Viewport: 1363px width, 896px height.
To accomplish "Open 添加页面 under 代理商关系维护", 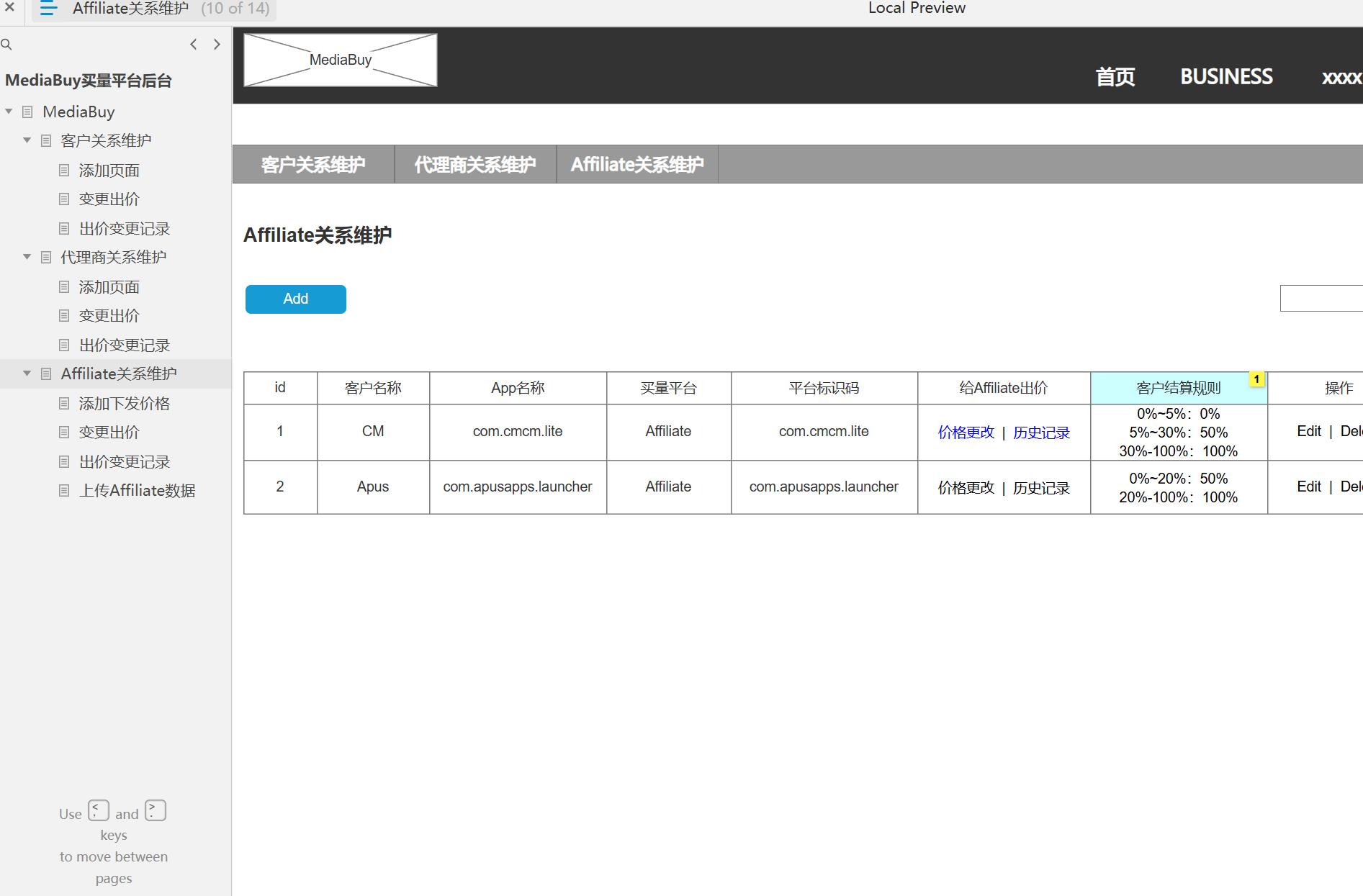I will pyautogui.click(x=109, y=287).
